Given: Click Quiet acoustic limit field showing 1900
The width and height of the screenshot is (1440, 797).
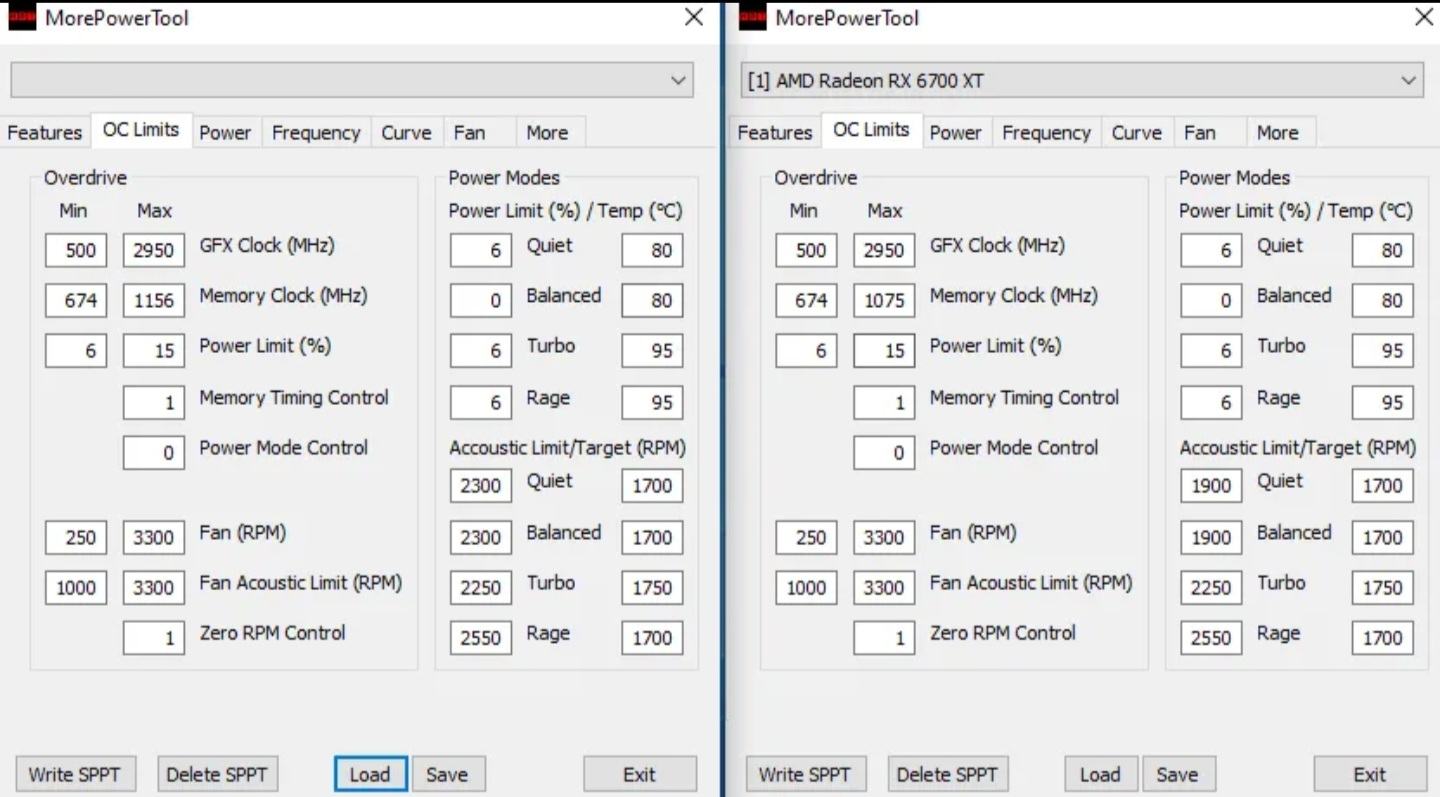Looking at the screenshot, I should tap(1211, 485).
